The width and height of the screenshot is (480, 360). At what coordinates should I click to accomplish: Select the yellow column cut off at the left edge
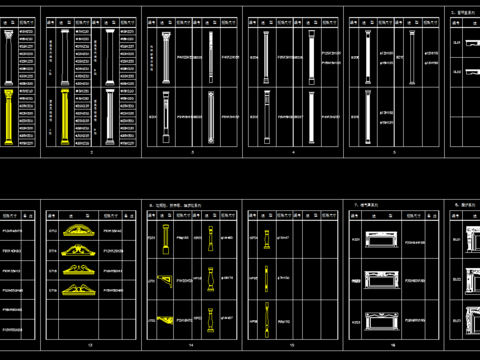[x=9, y=117]
